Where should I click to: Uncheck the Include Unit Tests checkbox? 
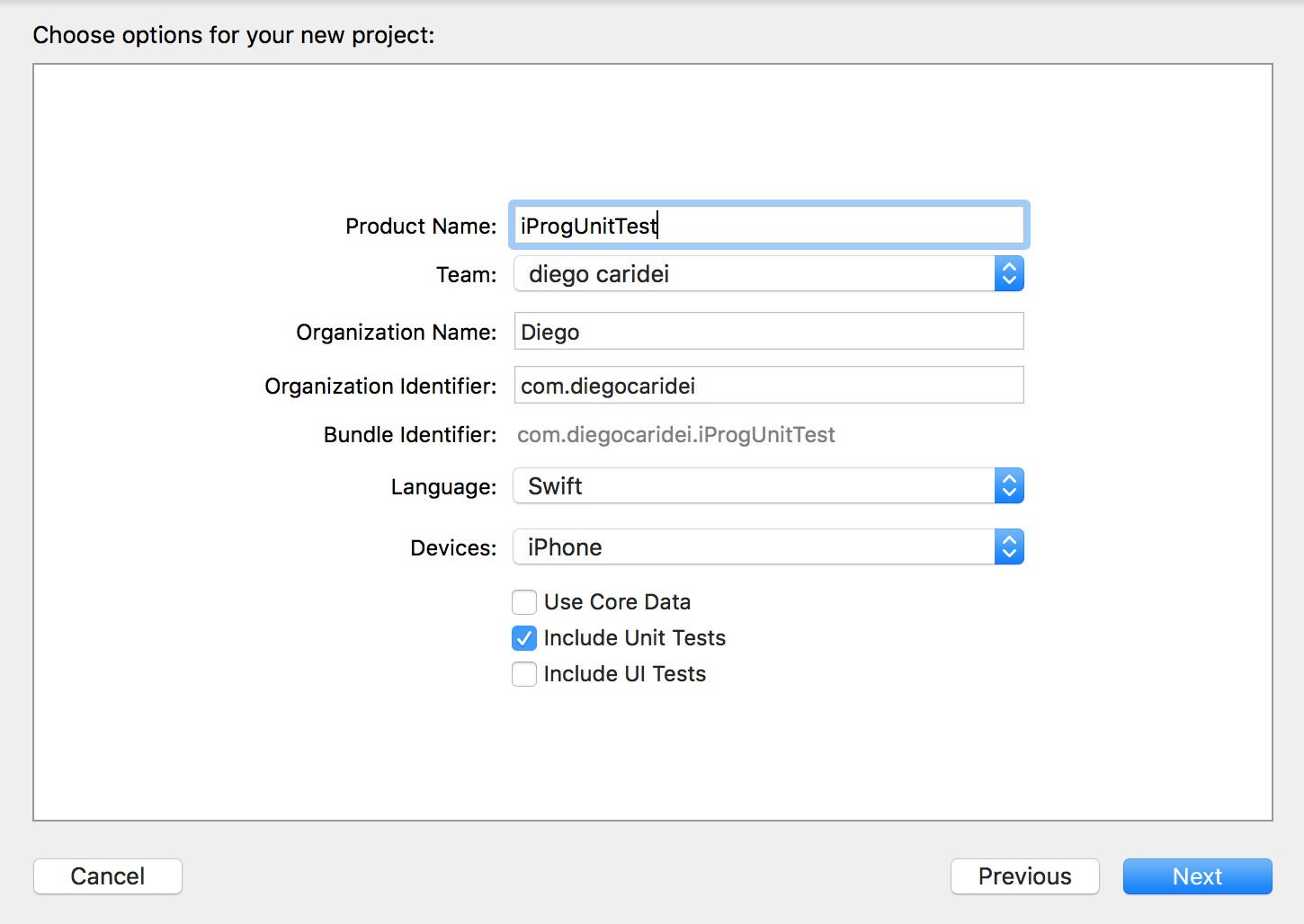coord(524,638)
